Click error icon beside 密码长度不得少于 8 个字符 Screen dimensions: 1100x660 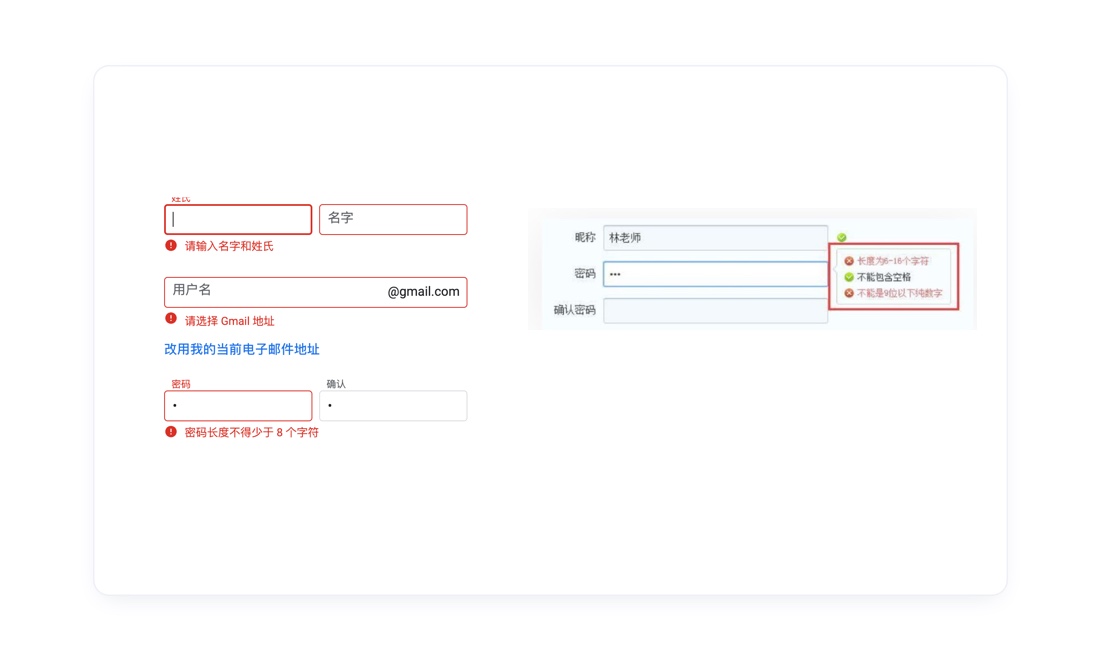click(171, 432)
